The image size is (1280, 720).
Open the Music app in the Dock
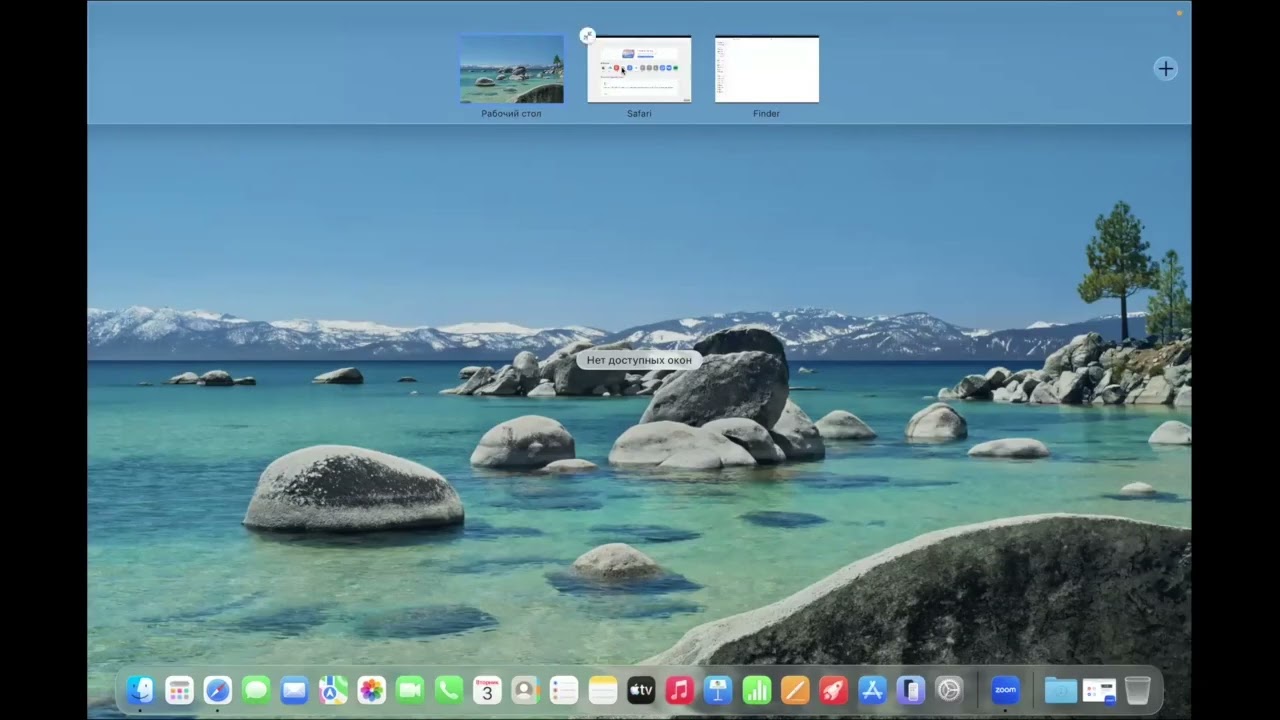(x=679, y=690)
